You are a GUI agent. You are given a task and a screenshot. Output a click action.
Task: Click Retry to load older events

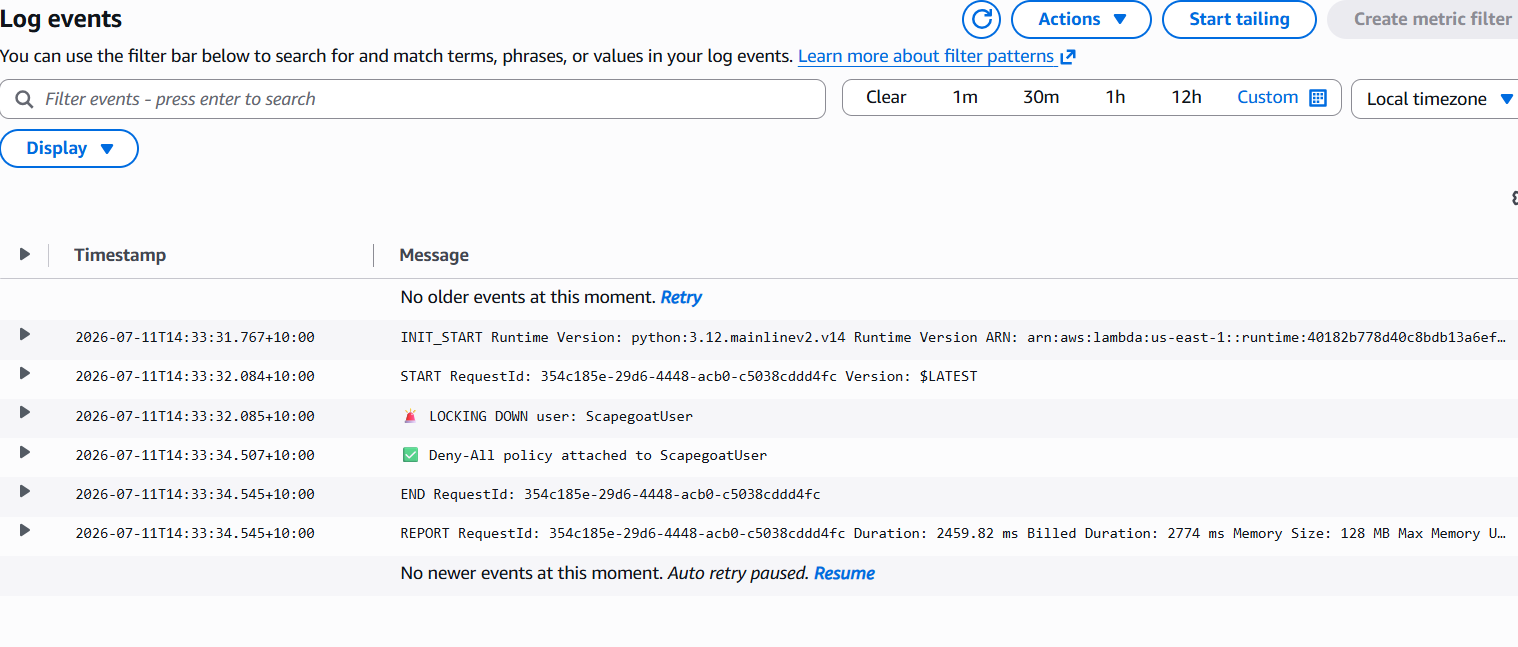pyautogui.click(x=681, y=297)
